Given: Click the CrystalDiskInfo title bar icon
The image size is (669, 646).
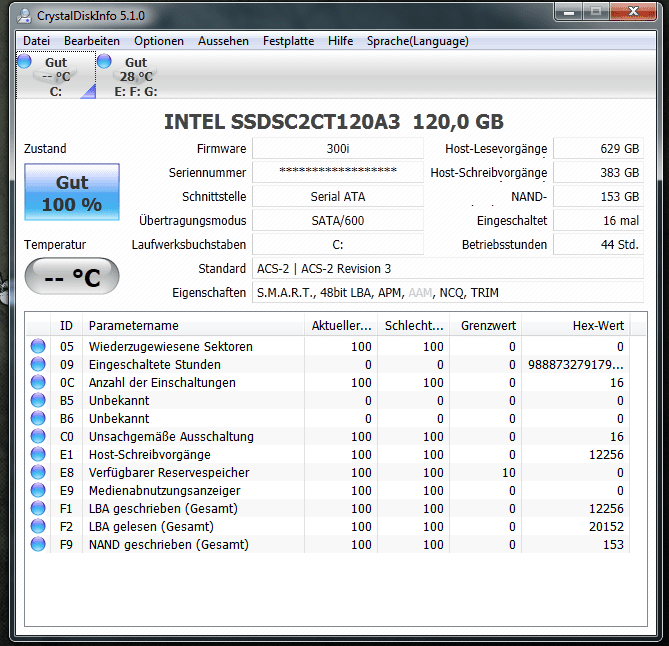Looking at the screenshot, I should pos(24,16).
